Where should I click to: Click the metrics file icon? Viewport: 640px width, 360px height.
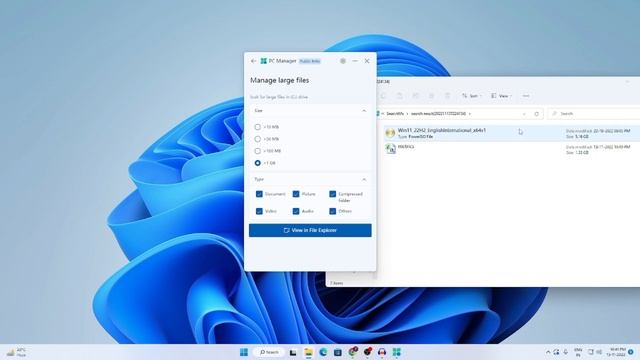tap(391, 149)
